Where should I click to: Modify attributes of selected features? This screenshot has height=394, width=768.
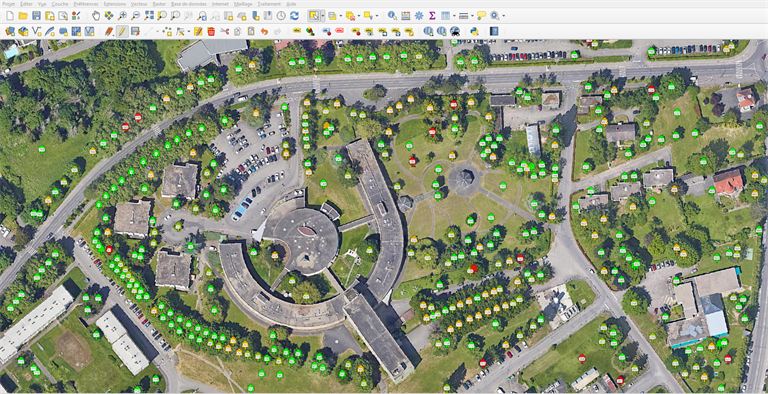pos(198,31)
